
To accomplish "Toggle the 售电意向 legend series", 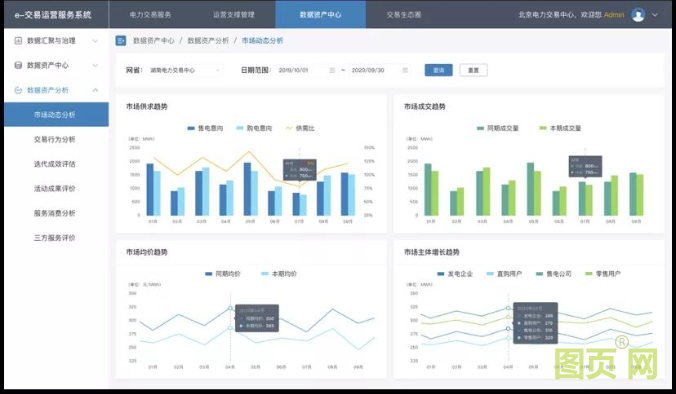I will tap(205, 128).
